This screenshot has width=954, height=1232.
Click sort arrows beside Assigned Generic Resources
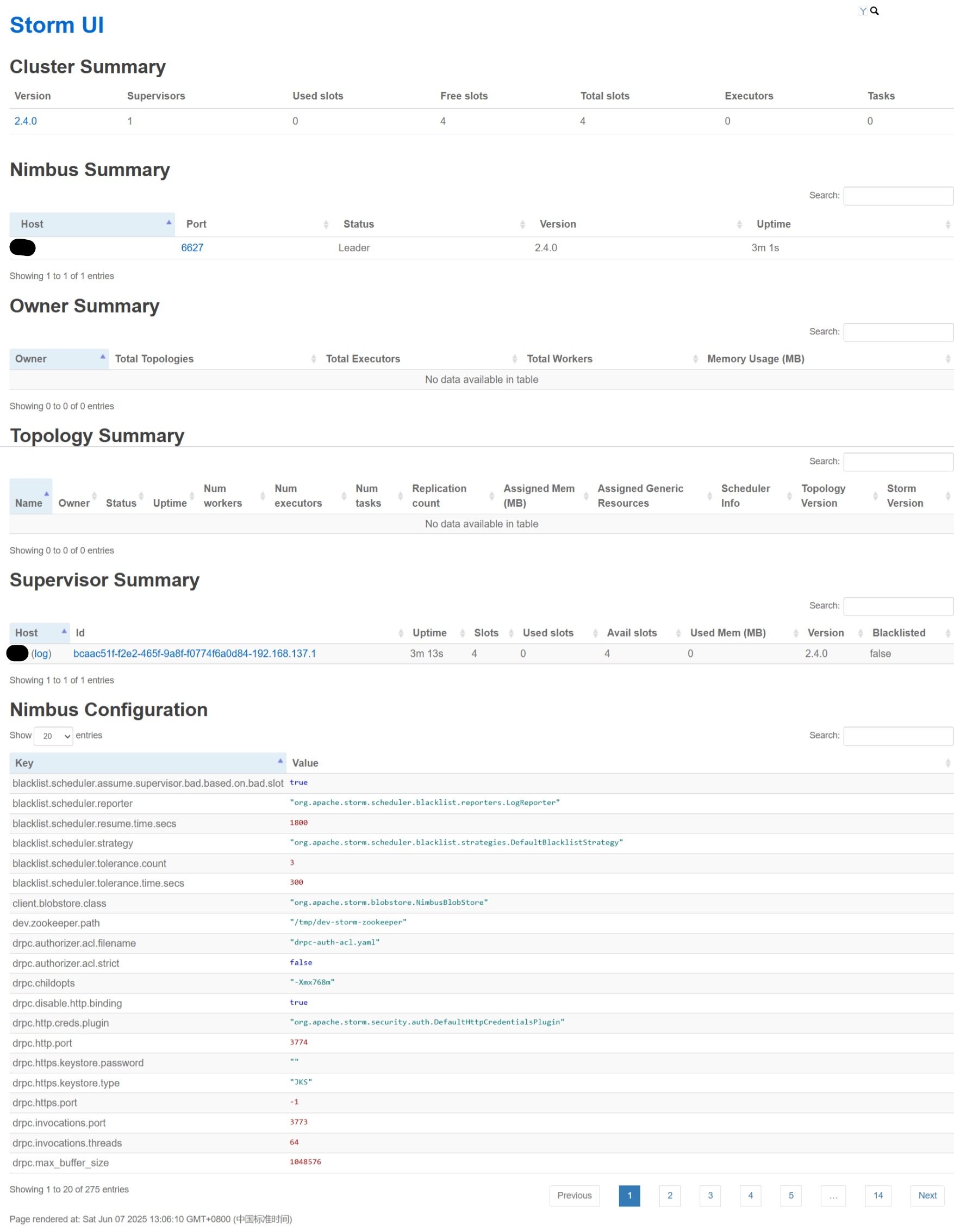[x=709, y=496]
